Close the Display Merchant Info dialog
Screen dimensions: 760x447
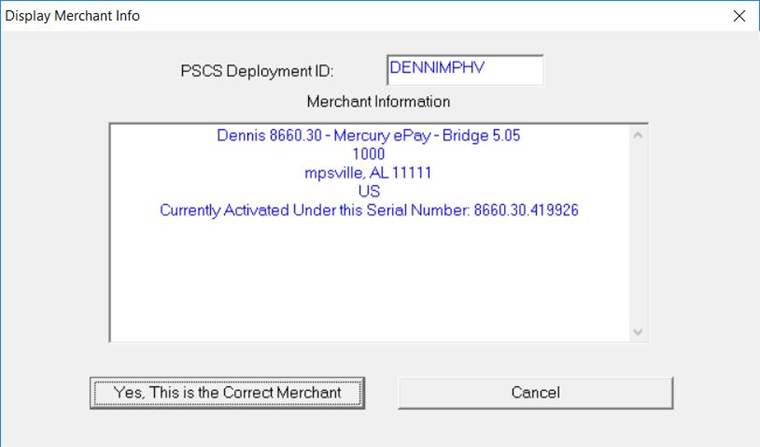click(x=739, y=16)
